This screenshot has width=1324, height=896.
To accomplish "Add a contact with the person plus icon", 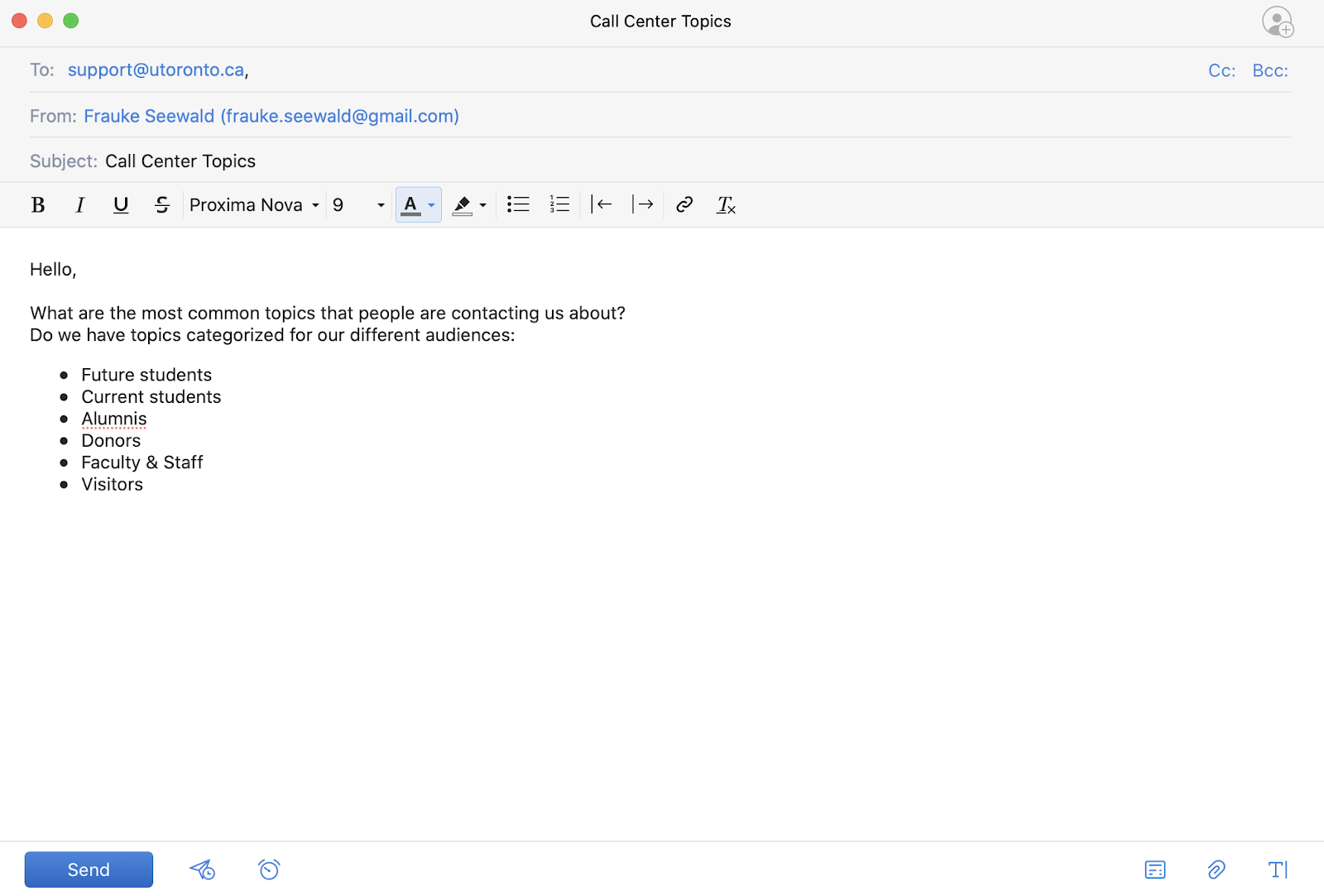I will [1278, 22].
